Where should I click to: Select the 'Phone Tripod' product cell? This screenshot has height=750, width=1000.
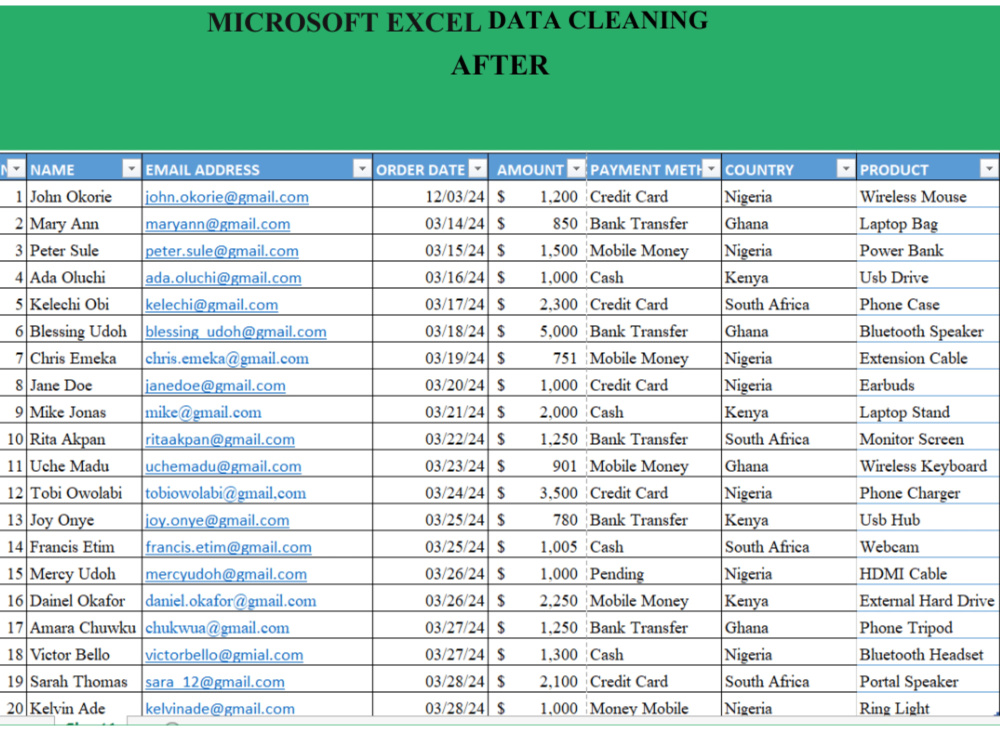pos(928,627)
